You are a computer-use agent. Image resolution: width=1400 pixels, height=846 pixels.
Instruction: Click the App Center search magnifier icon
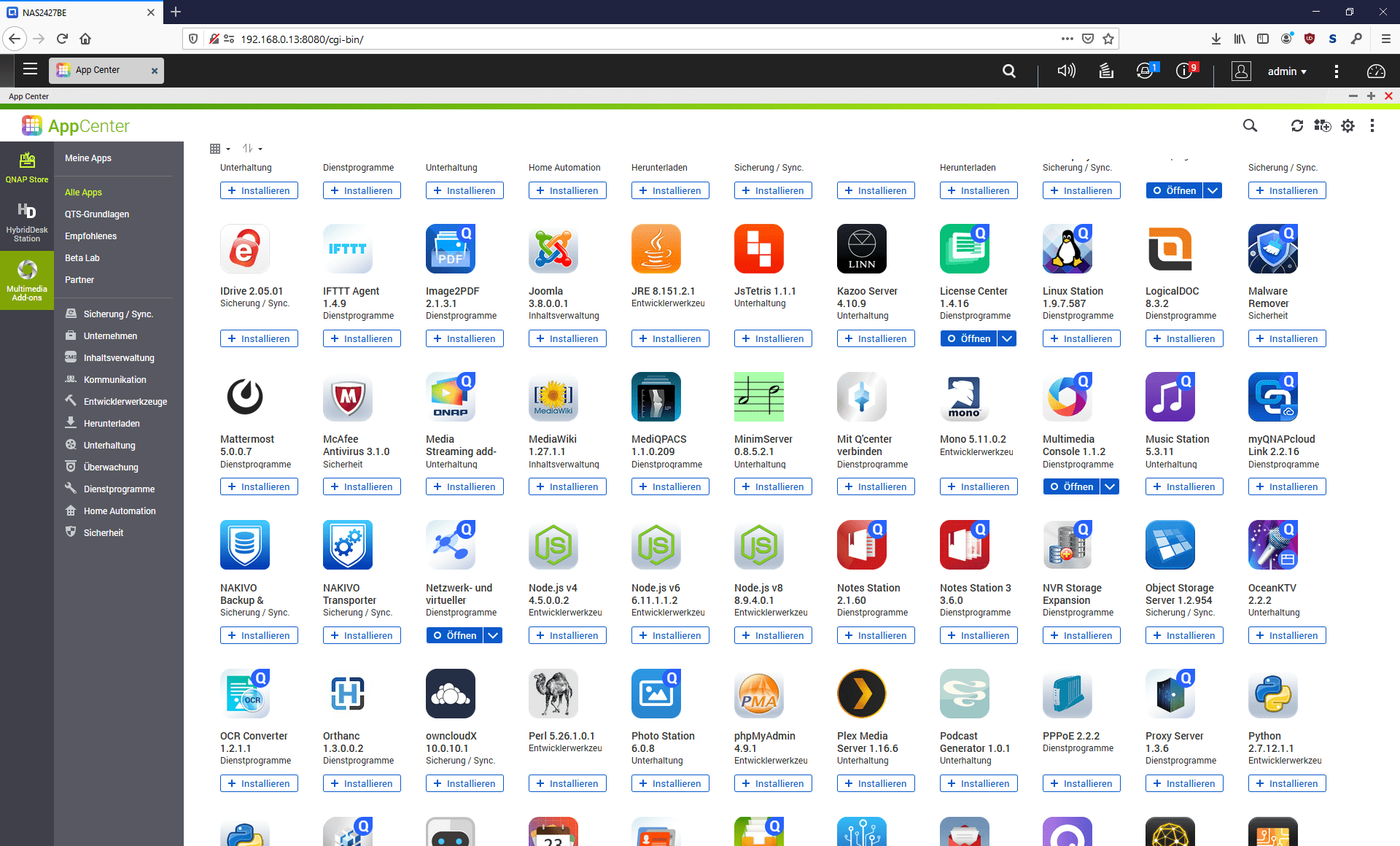click(1250, 125)
